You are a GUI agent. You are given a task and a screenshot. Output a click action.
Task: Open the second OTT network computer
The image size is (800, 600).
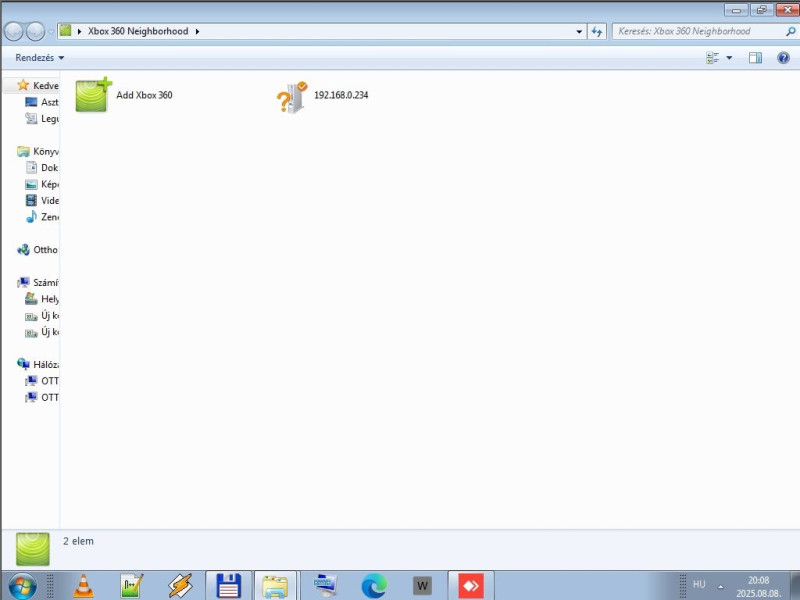pos(41,397)
